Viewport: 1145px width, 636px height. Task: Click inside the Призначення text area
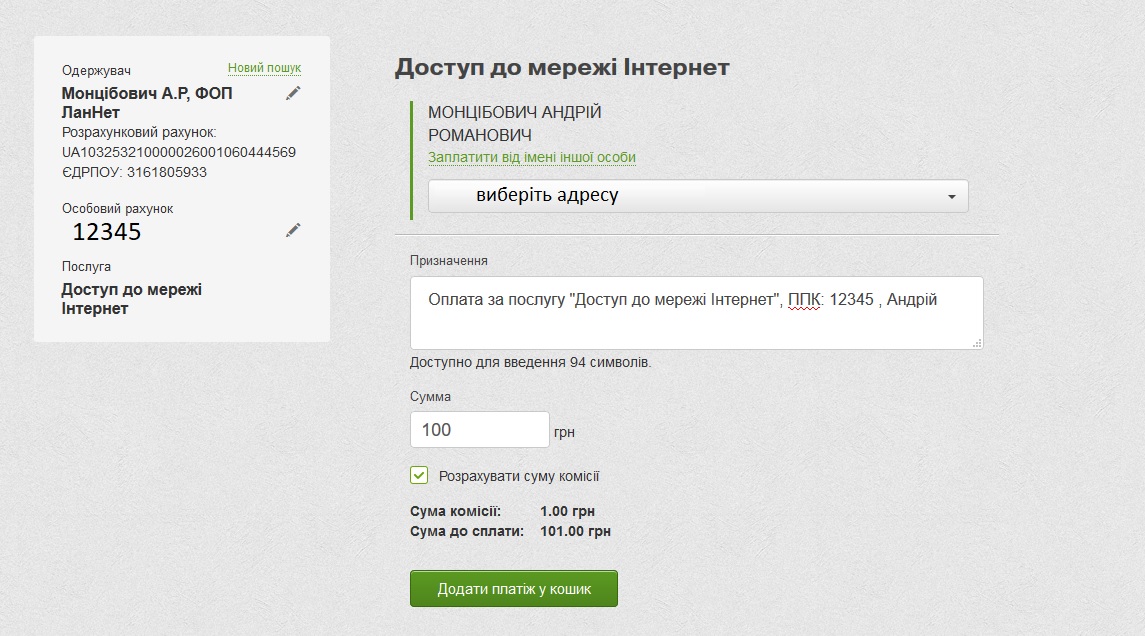[x=697, y=313]
